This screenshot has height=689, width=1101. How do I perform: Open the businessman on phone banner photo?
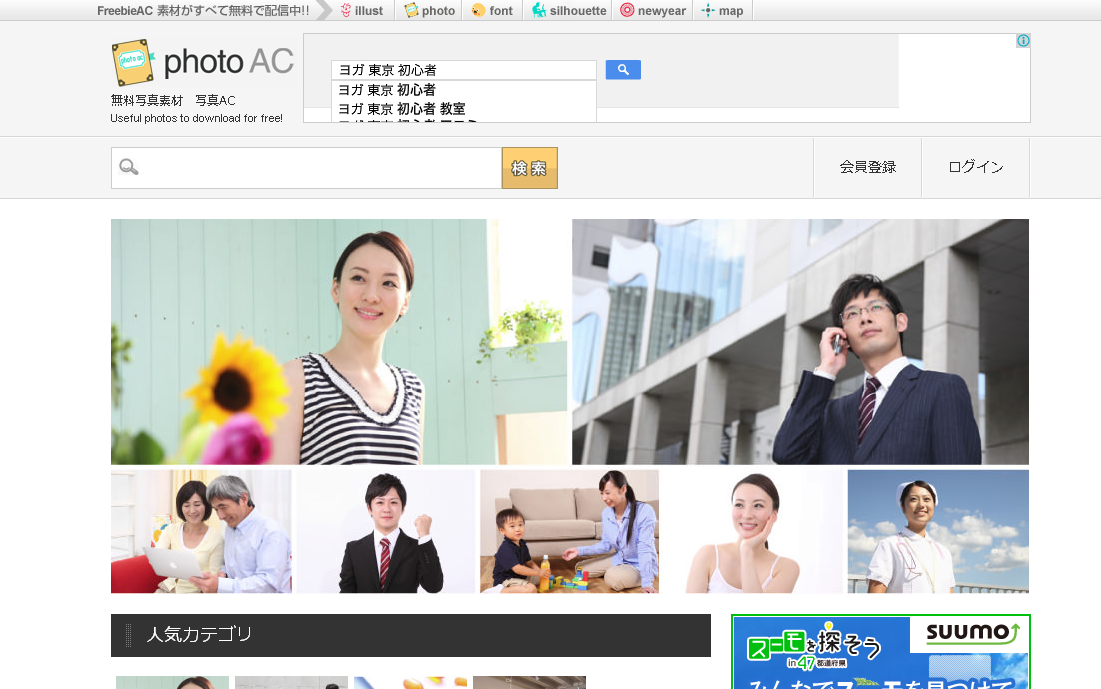point(800,342)
